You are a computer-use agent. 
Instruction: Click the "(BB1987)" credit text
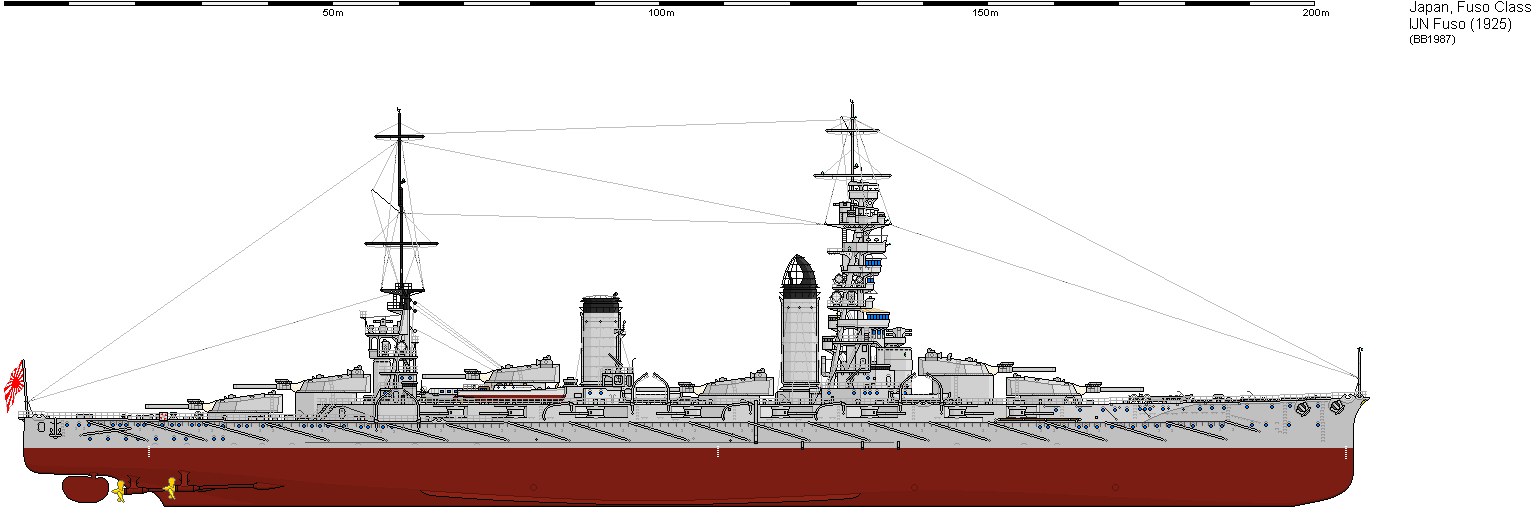(x=1431, y=39)
